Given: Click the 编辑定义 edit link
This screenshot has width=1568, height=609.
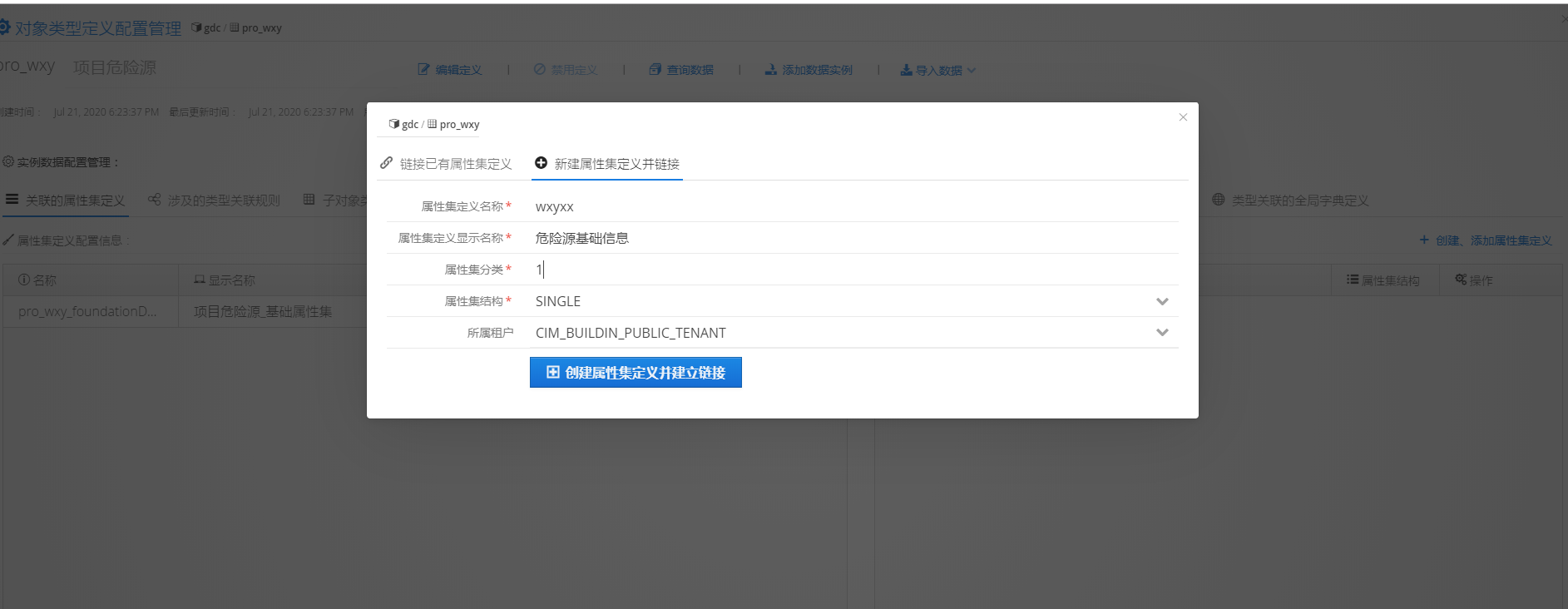Looking at the screenshot, I should [x=450, y=70].
